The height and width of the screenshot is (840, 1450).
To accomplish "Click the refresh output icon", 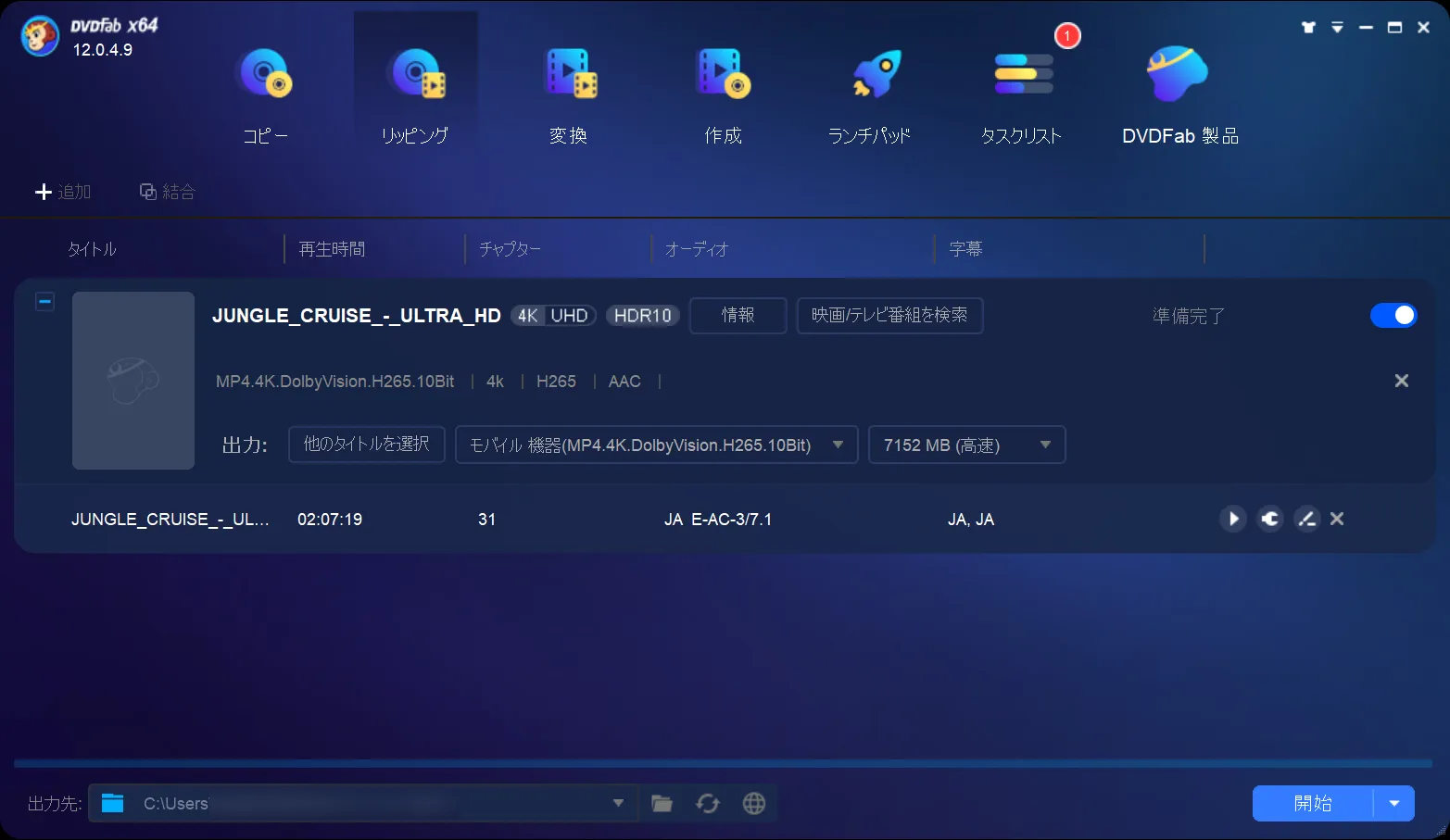I will tap(708, 803).
